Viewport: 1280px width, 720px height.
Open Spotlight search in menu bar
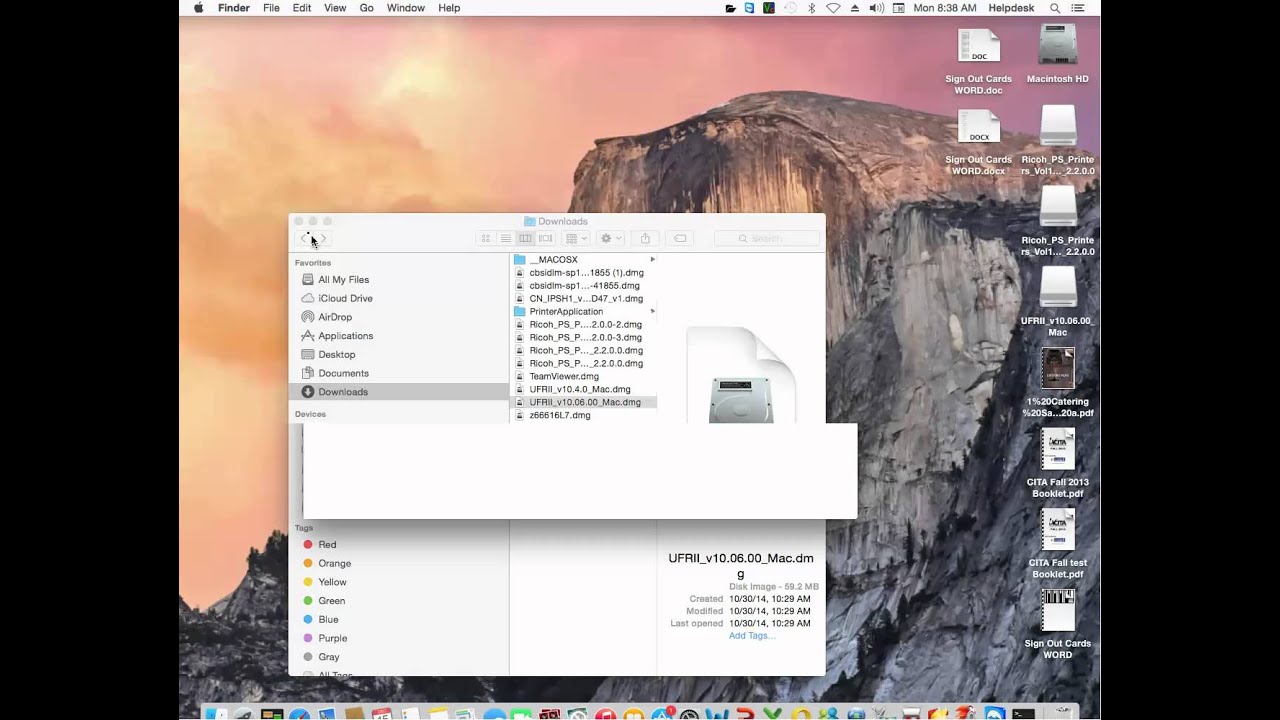(x=1055, y=8)
